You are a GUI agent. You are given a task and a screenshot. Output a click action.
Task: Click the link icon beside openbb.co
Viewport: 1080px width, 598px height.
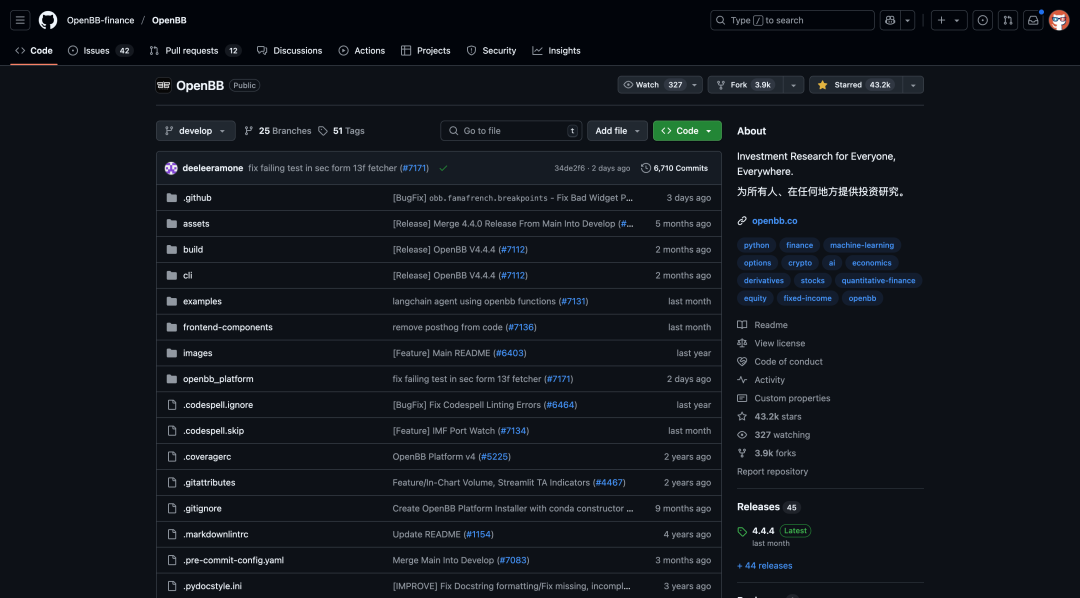click(742, 221)
